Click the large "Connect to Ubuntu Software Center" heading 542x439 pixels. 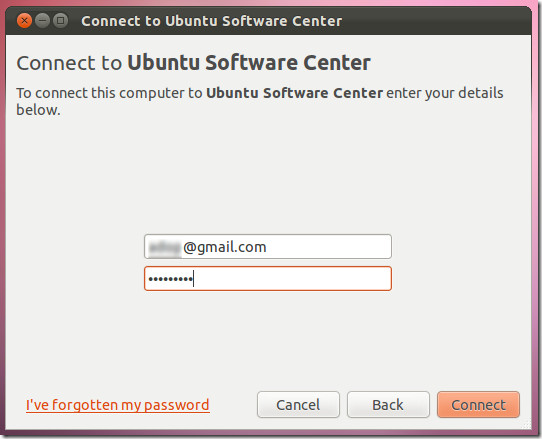[x=193, y=63]
